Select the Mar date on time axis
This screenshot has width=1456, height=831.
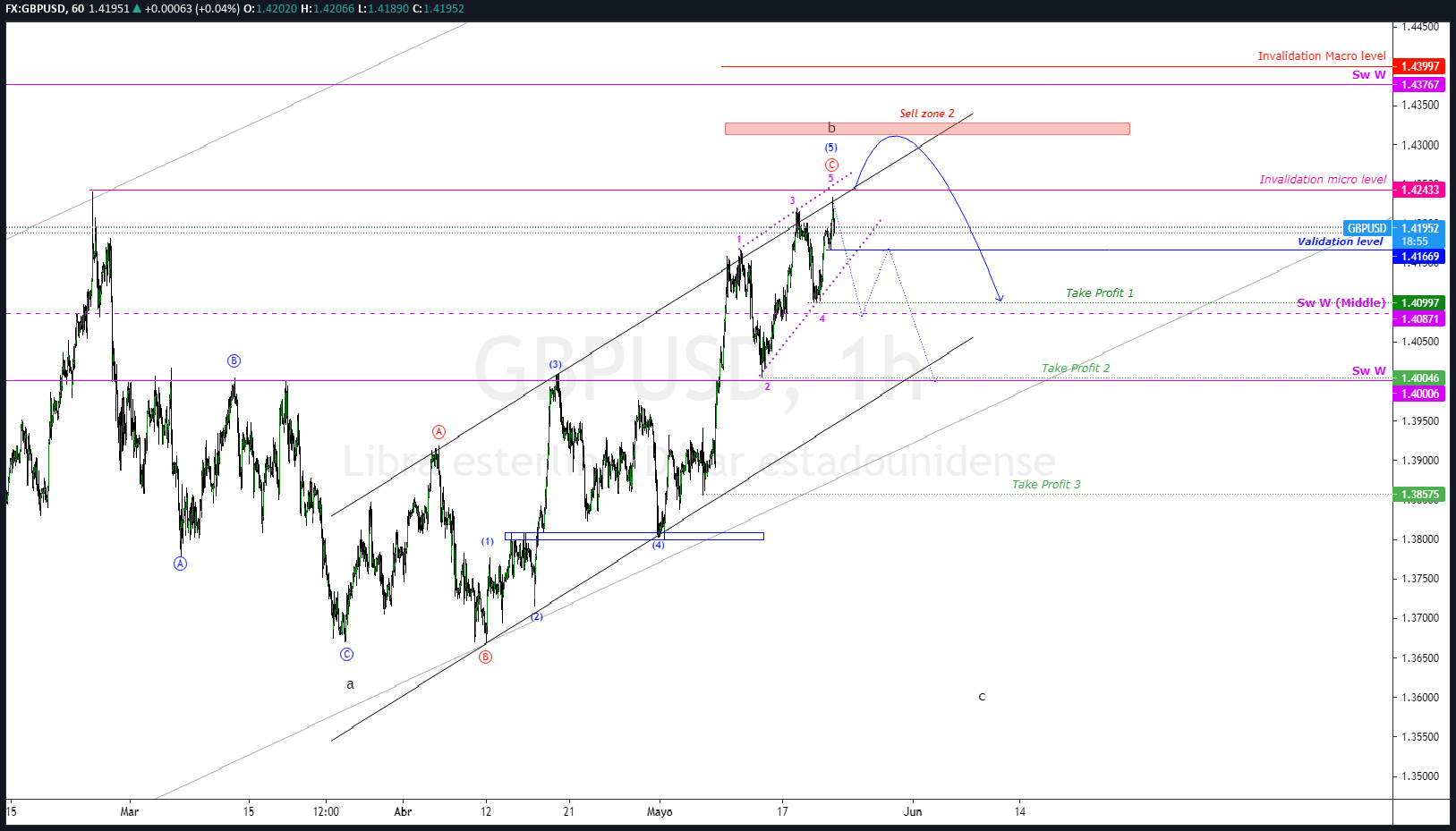[130, 811]
